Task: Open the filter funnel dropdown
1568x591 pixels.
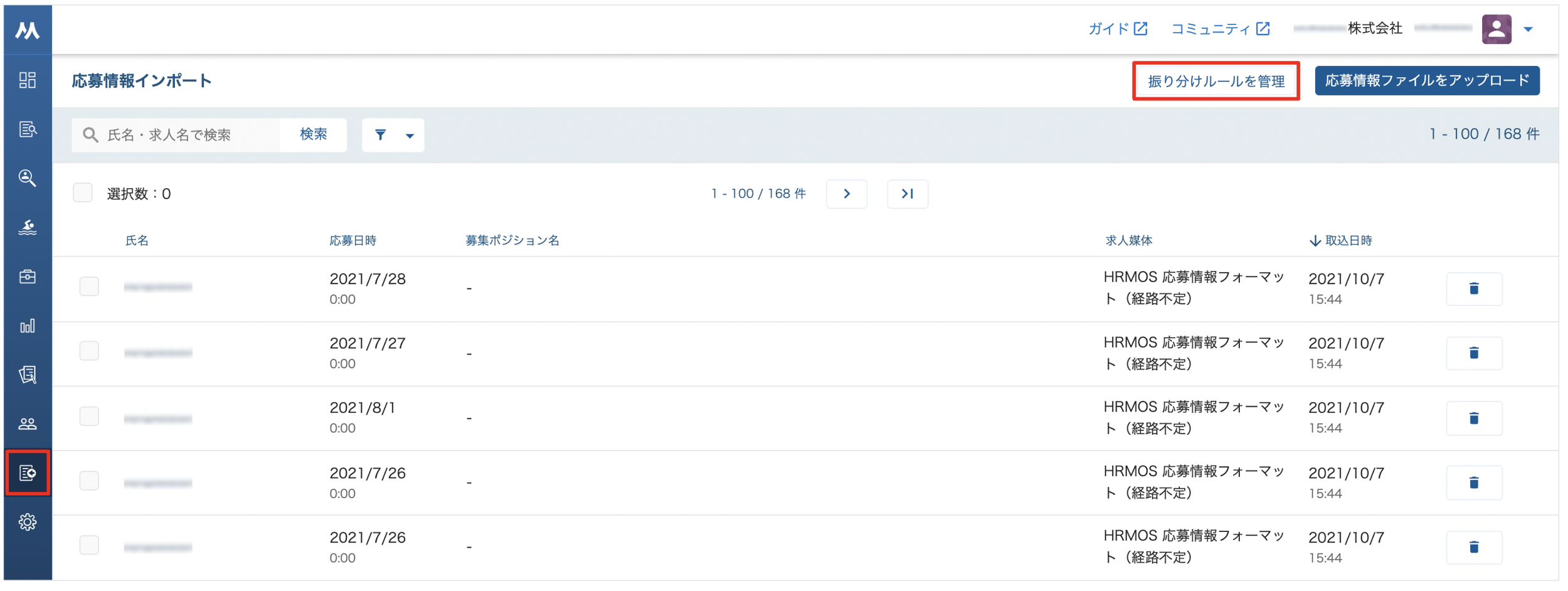Action: click(x=393, y=135)
